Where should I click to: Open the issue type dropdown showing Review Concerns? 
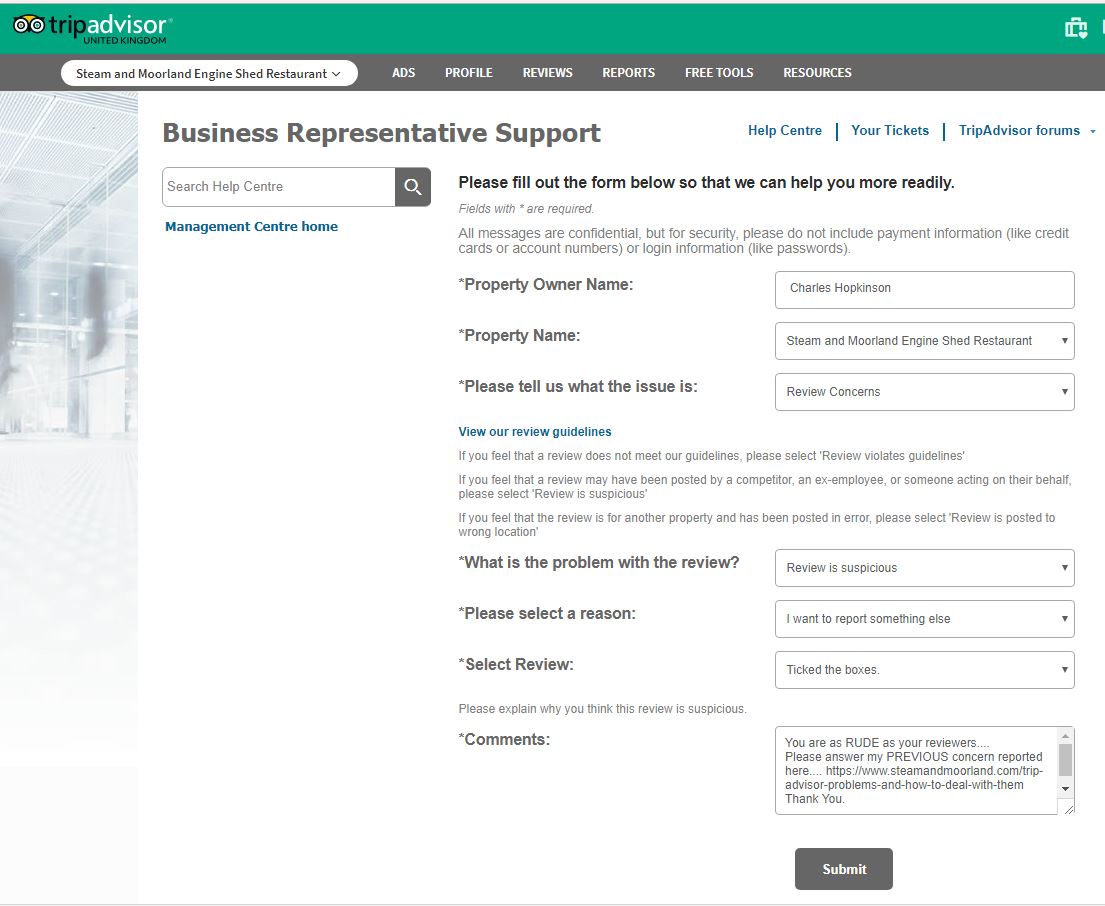tap(925, 392)
